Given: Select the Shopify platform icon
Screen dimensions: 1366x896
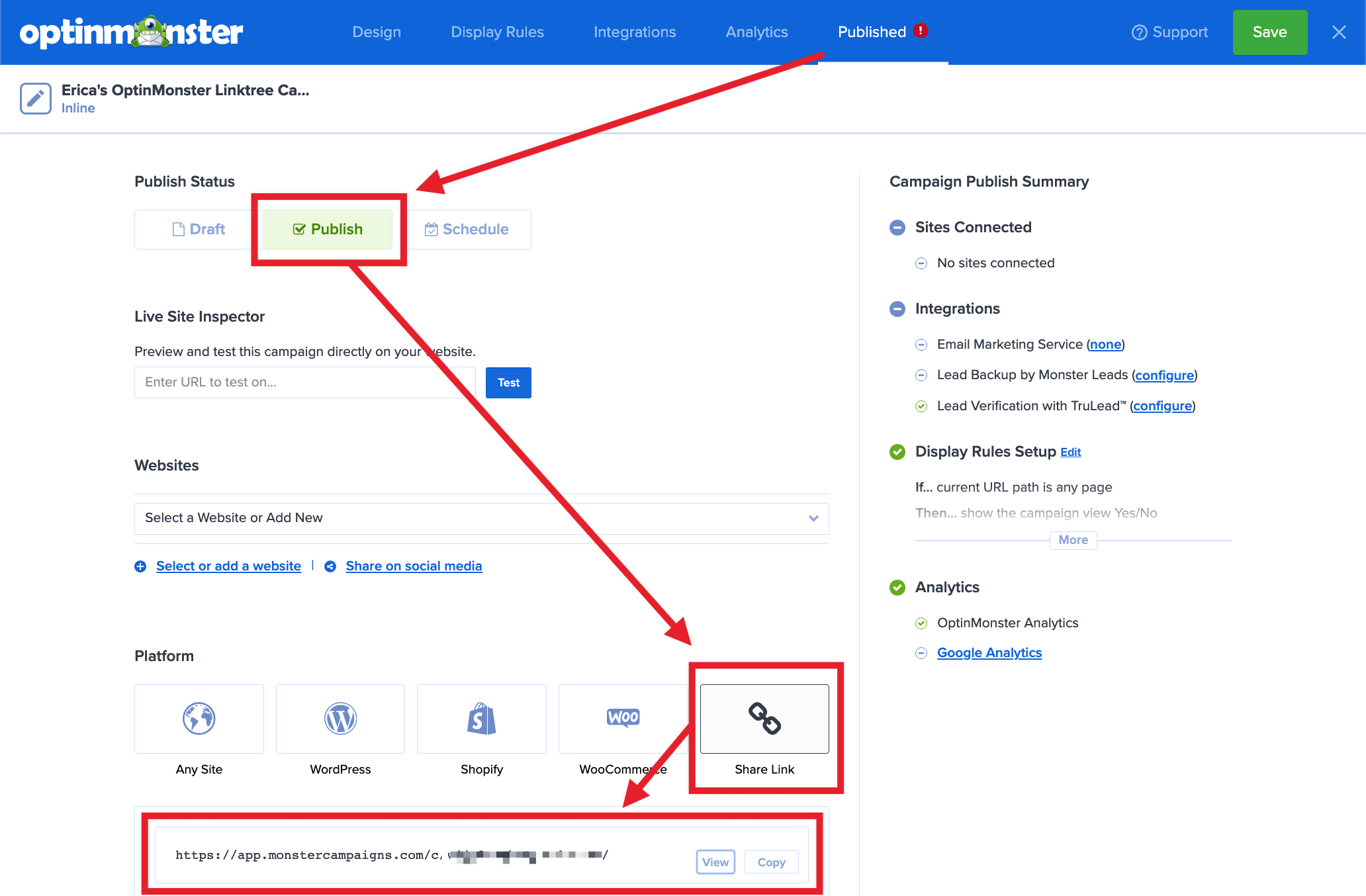Looking at the screenshot, I should pos(481,719).
